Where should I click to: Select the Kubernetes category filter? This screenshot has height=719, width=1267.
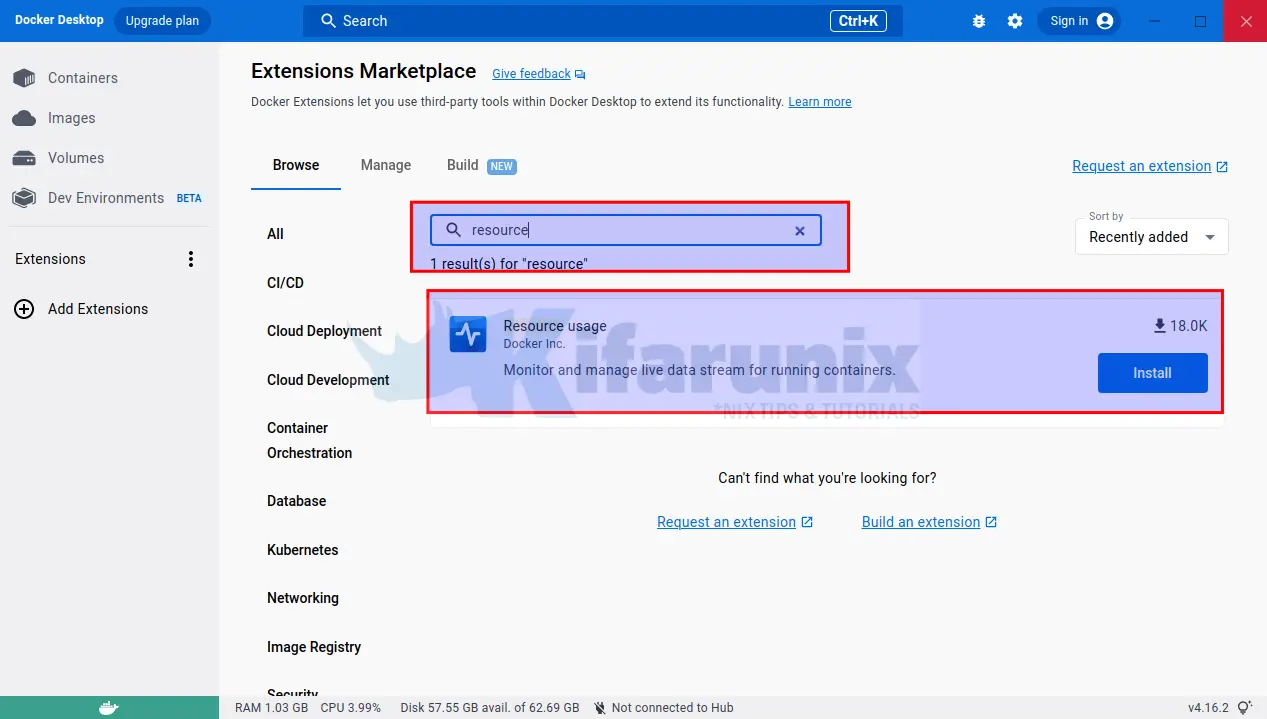(302, 550)
